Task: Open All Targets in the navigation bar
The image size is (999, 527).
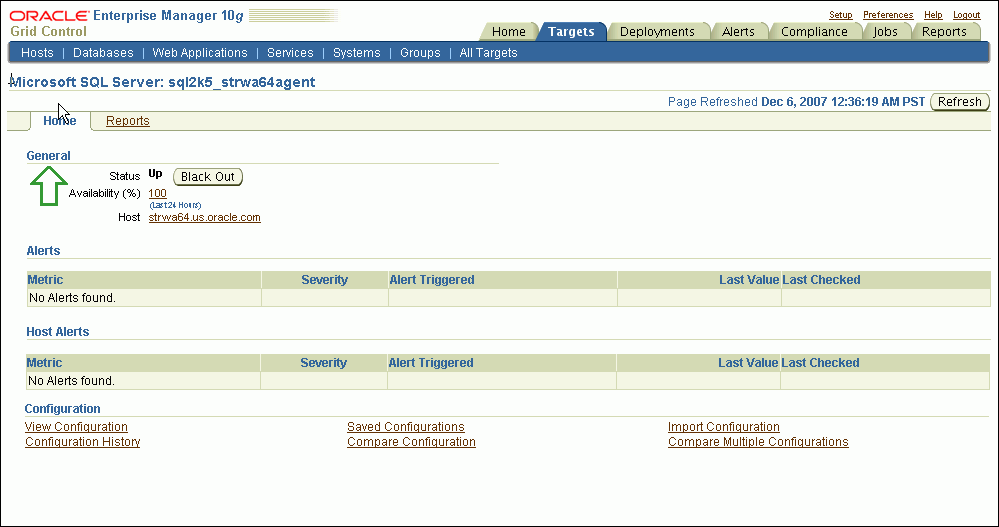Action: (x=488, y=53)
